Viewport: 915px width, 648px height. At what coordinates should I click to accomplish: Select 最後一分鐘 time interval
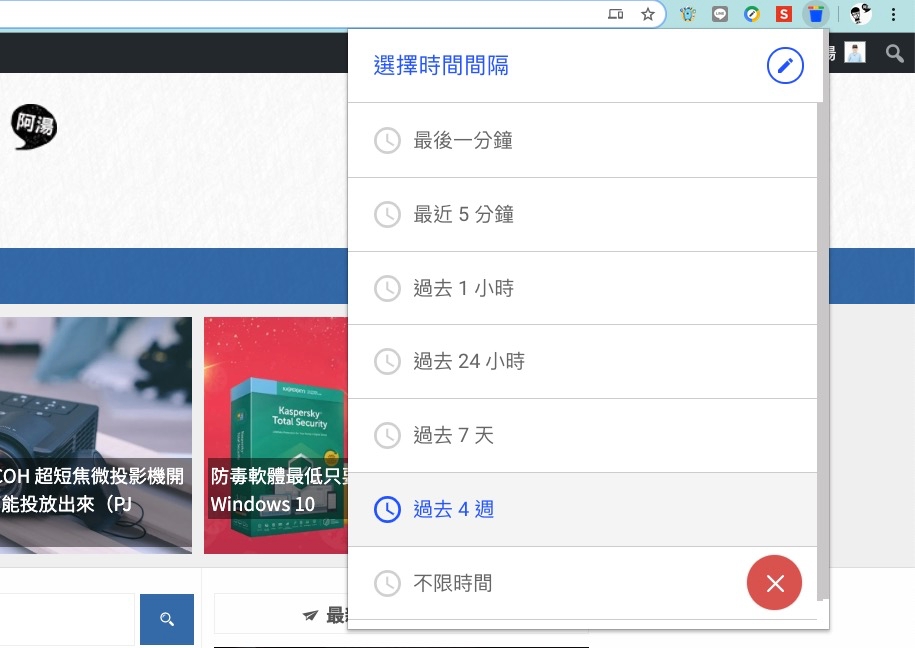pos(582,140)
